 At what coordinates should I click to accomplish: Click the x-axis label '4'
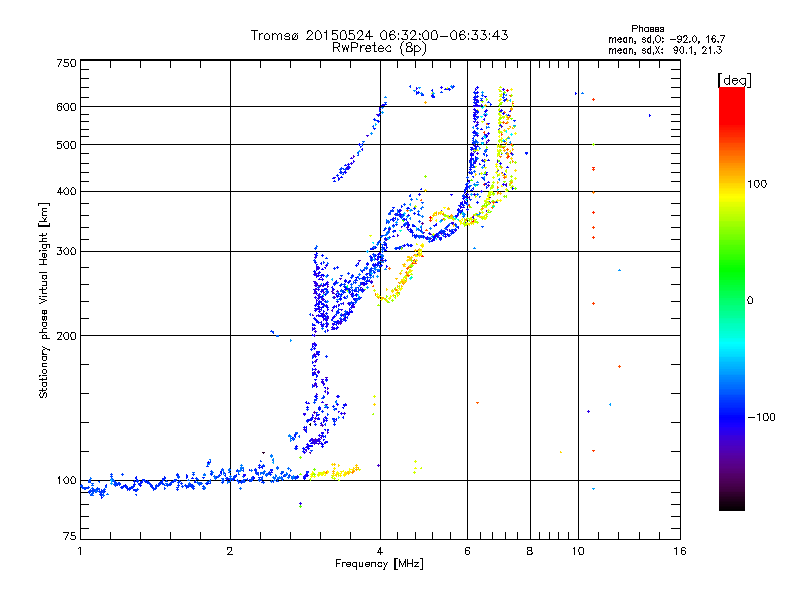(380, 551)
